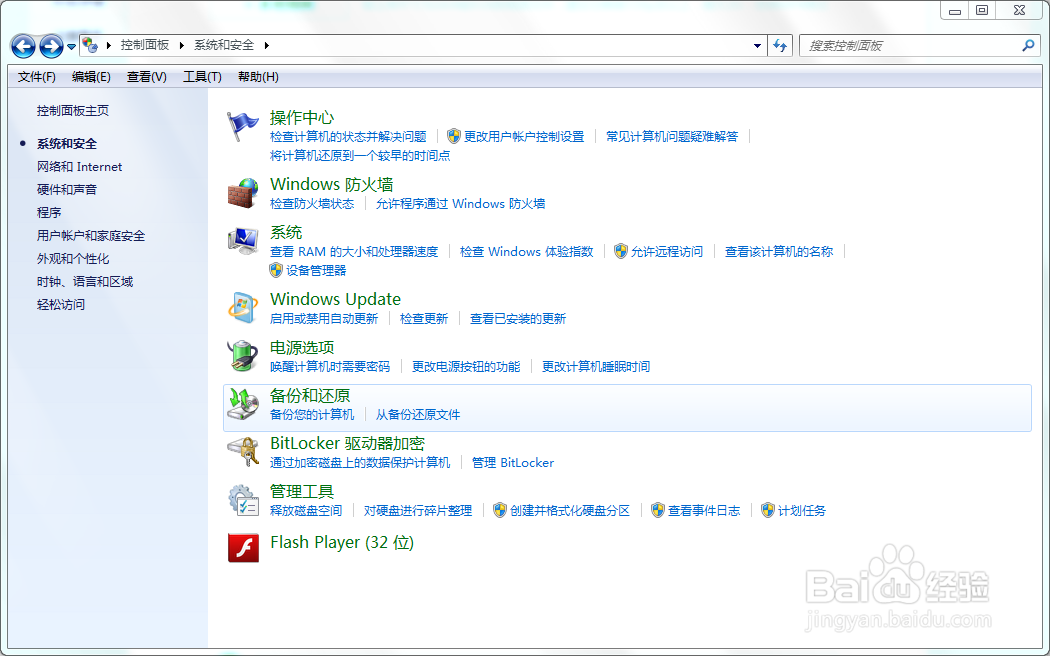Screen dimensions: 1050x656
Task: Click the red Flash Player icon
Action: click(x=243, y=548)
